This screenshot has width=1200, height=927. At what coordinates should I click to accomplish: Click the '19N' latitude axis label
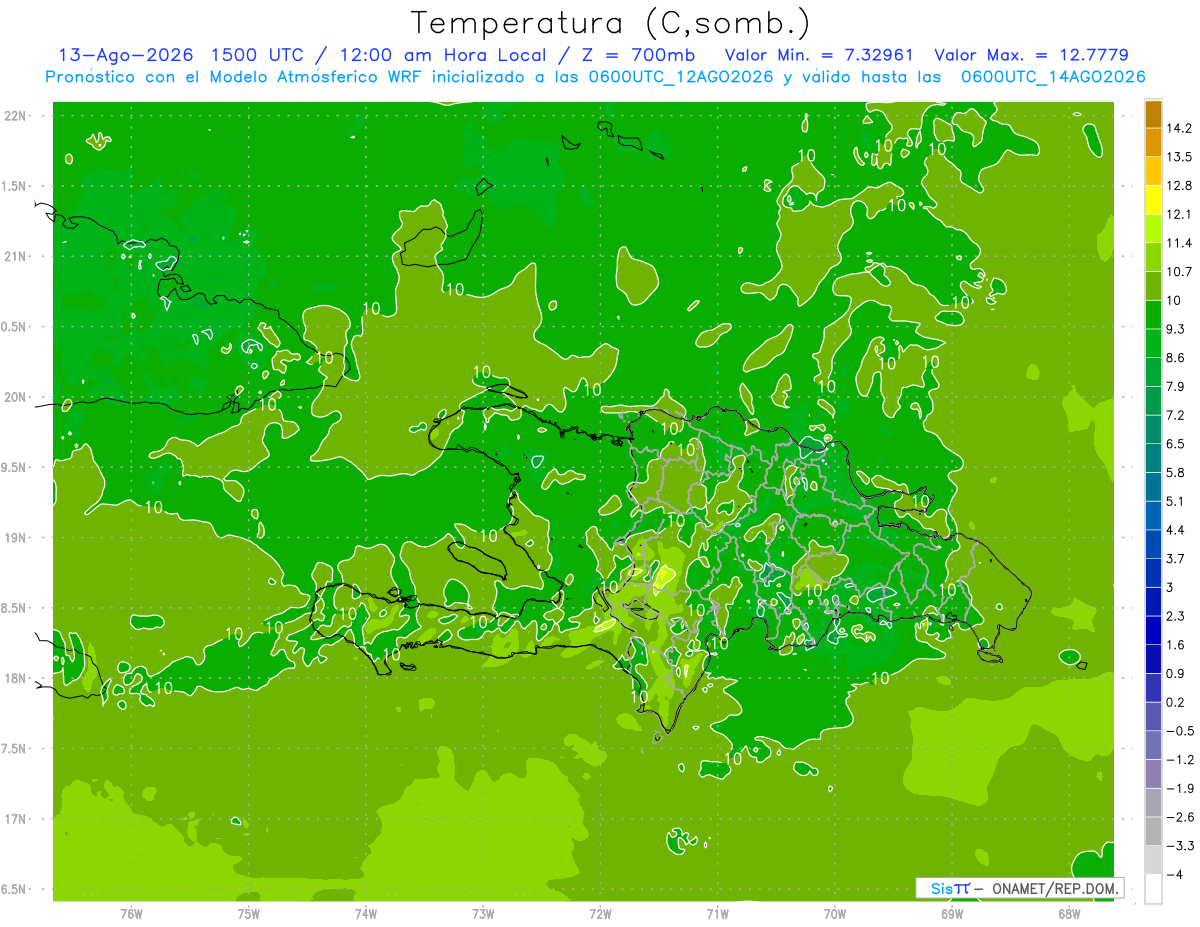(15, 538)
